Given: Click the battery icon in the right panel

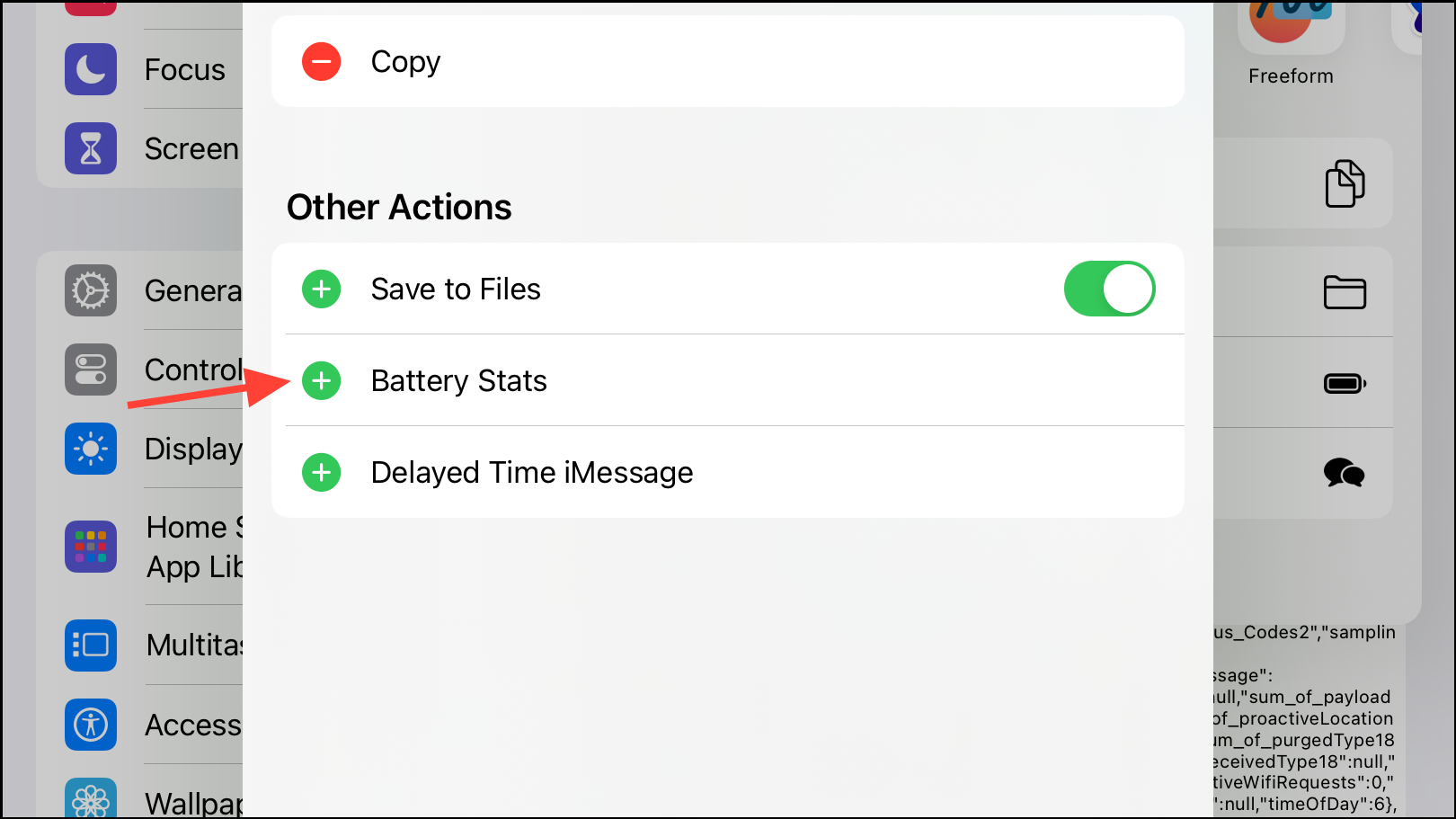Looking at the screenshot, I should click(x=1344, y=382).
